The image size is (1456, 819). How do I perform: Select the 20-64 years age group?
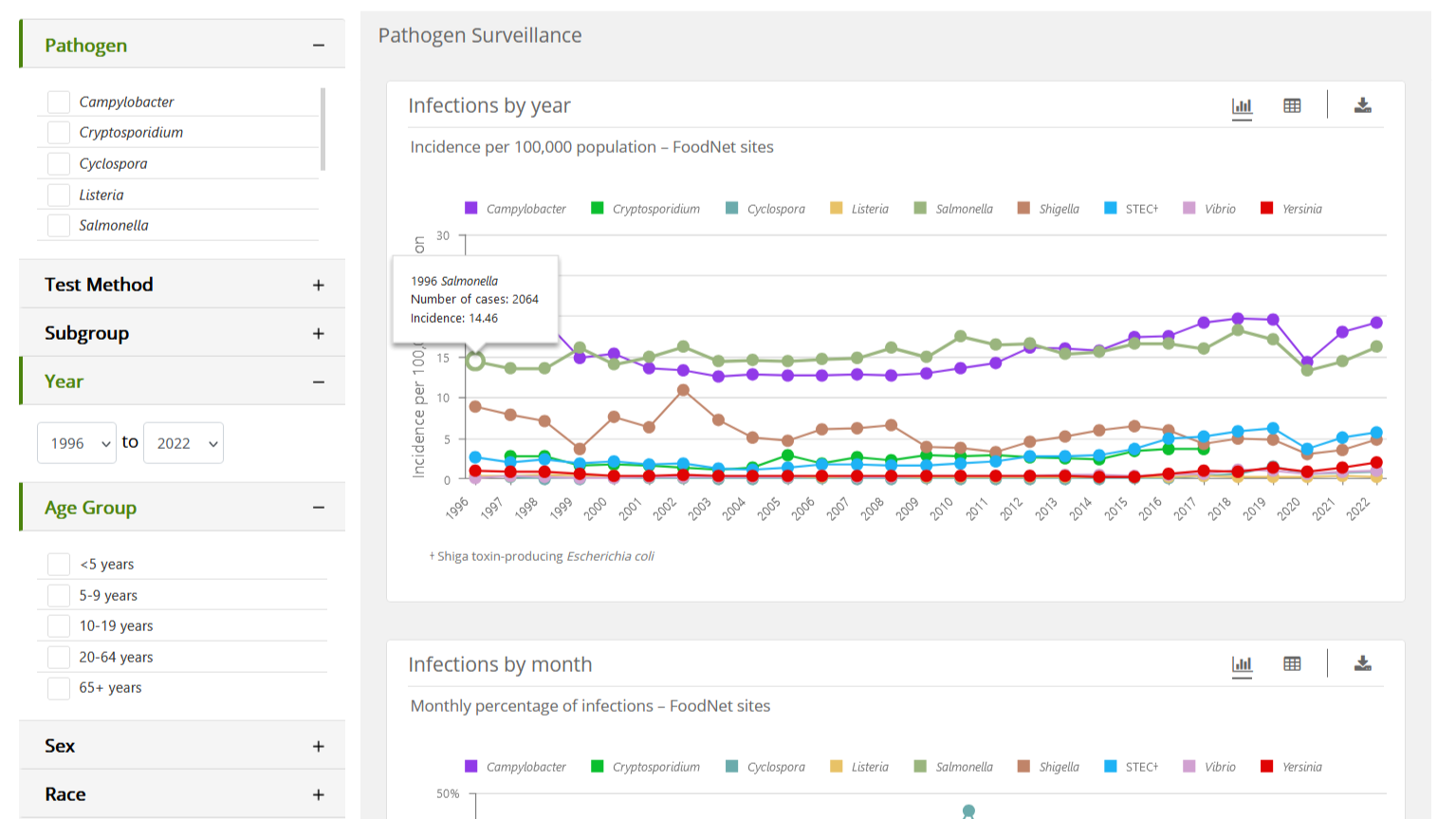tap(59, 657)
